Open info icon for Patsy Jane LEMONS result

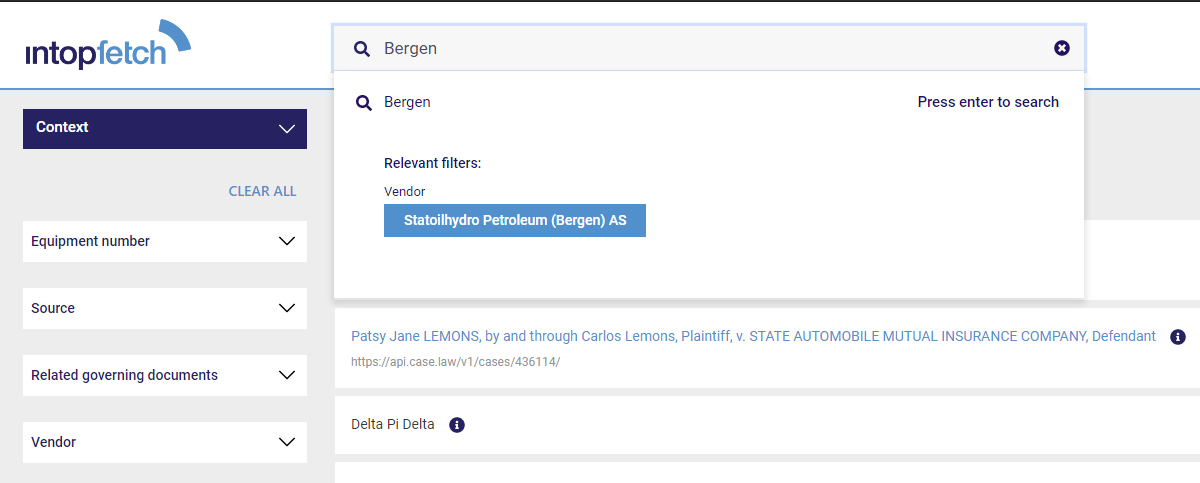click(1178, 337)
